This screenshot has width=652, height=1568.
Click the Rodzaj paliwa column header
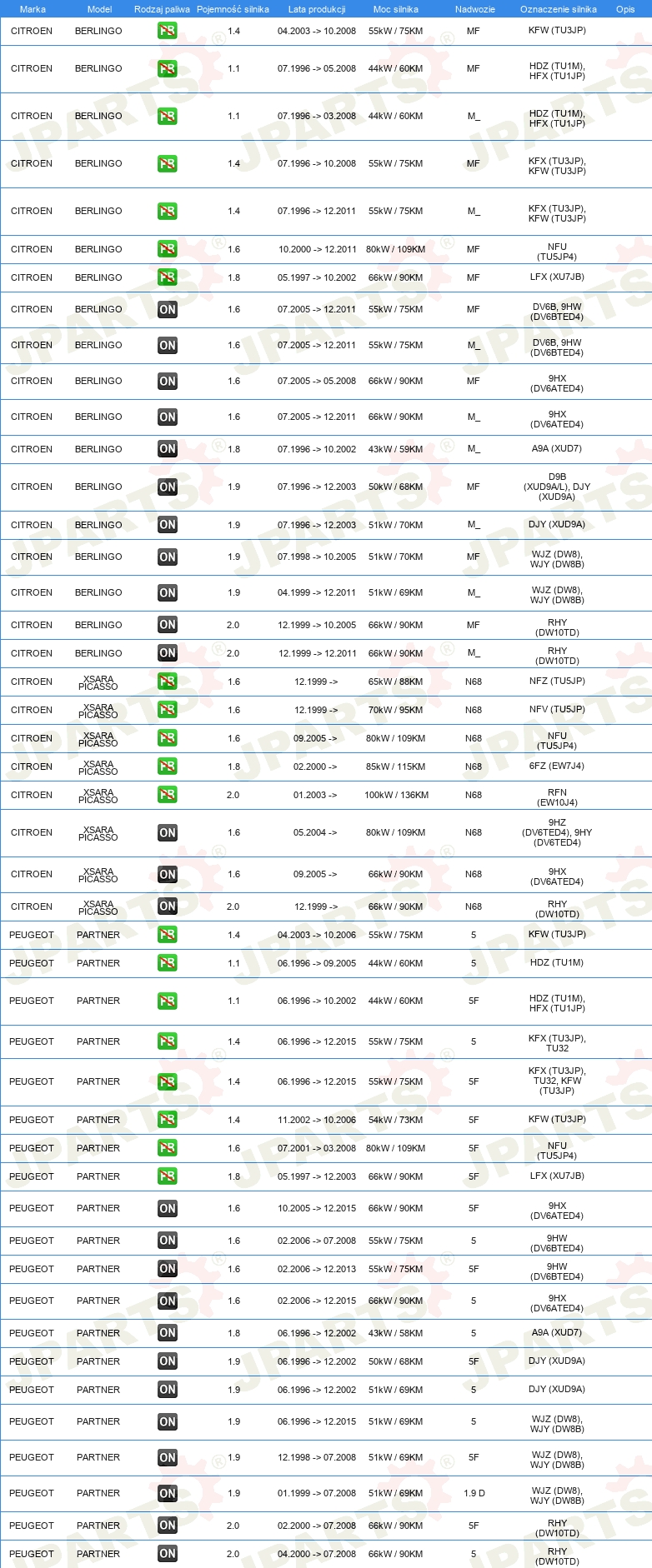pos(162,9)
